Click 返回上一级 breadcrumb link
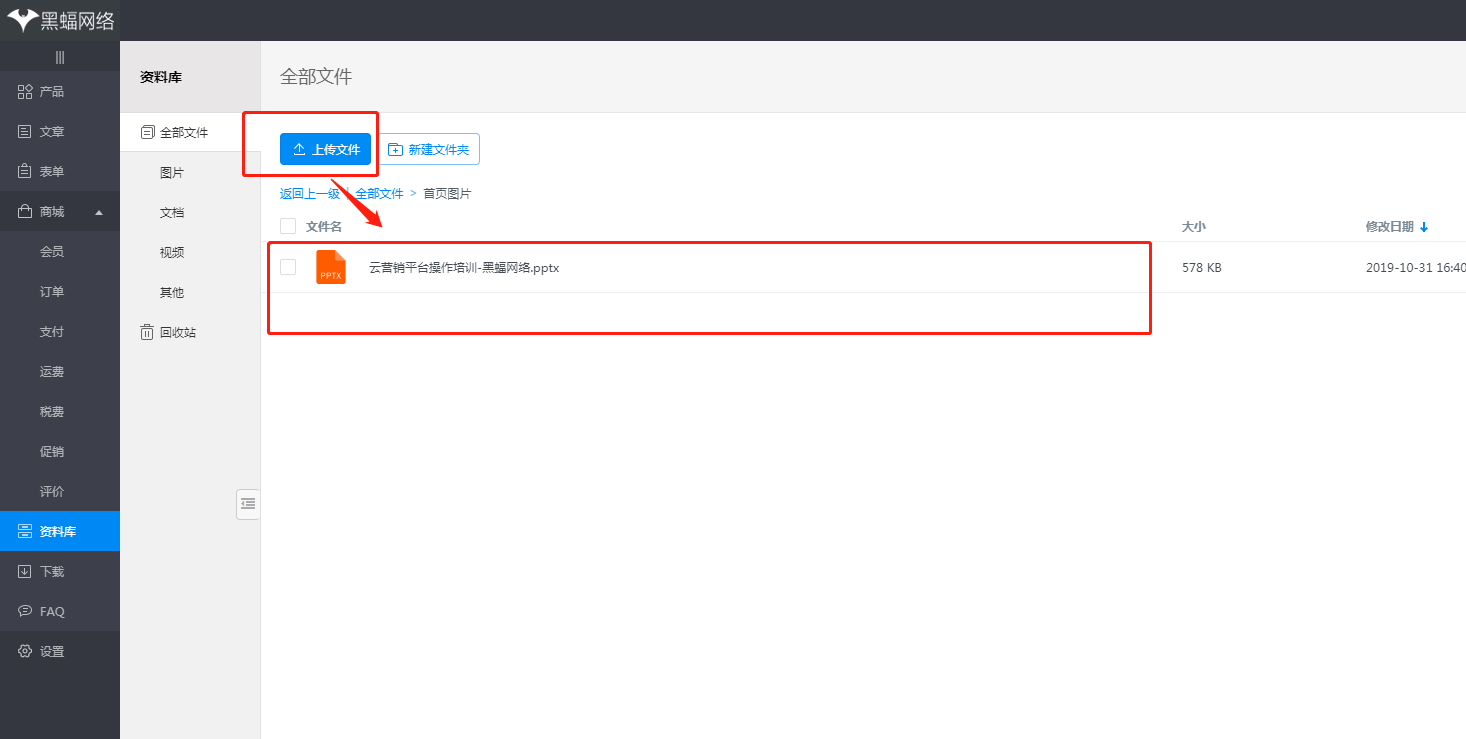The height and width of the screenshot is (739, 1466). pos(309,194)
